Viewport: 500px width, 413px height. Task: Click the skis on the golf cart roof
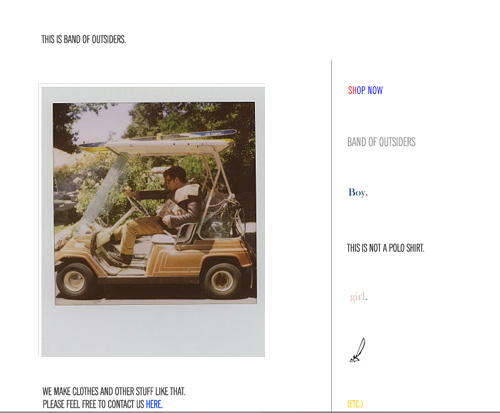click(x=157, y=139)
